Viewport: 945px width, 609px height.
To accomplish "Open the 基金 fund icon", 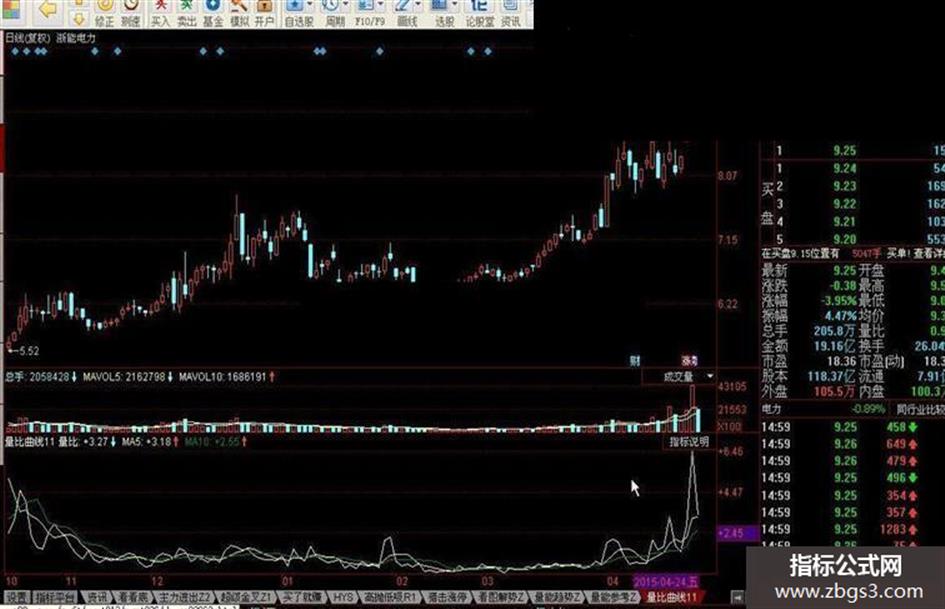I will point(213,13).
